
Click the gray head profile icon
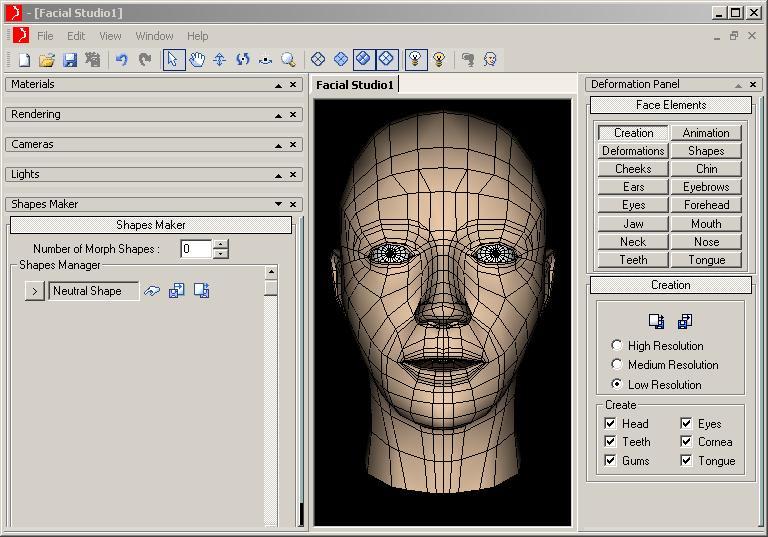pos(468,60)
